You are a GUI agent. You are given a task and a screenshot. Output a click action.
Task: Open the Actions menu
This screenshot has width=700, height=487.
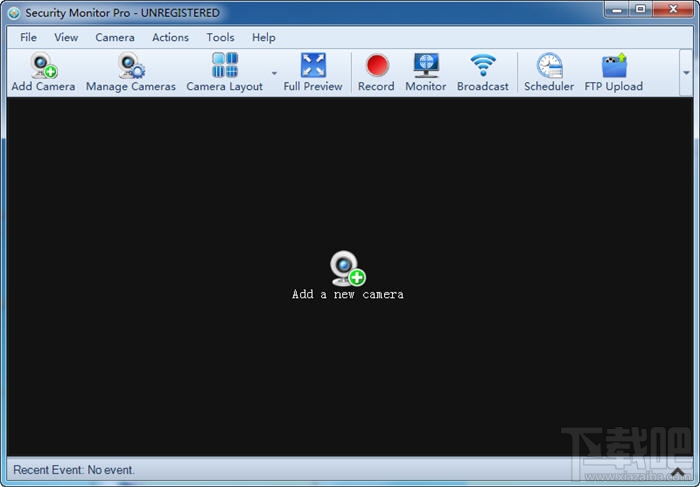pyautogui.click(x=171, y=37)
